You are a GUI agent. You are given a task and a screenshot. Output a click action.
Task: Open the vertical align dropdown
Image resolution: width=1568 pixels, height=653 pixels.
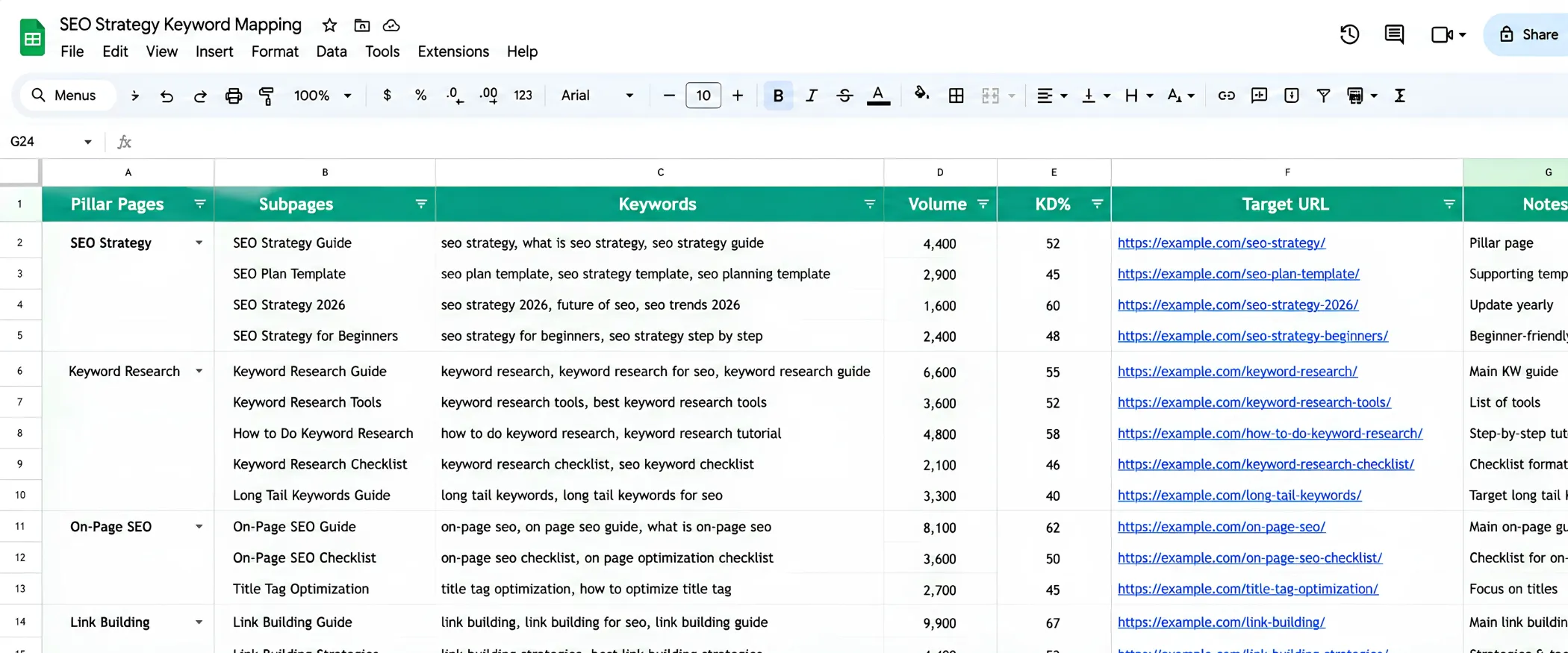click(1095, 96)
